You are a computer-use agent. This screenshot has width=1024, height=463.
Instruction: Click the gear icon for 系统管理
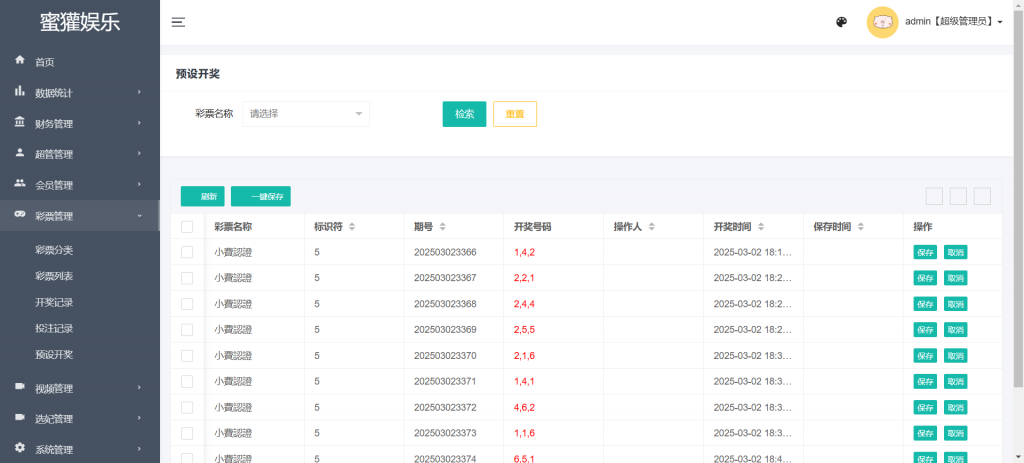pyautogui.click(x=20, y=449)
